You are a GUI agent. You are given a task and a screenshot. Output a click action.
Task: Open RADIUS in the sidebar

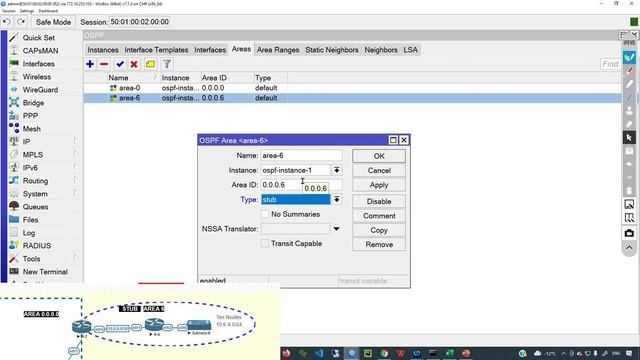(37, 246)
